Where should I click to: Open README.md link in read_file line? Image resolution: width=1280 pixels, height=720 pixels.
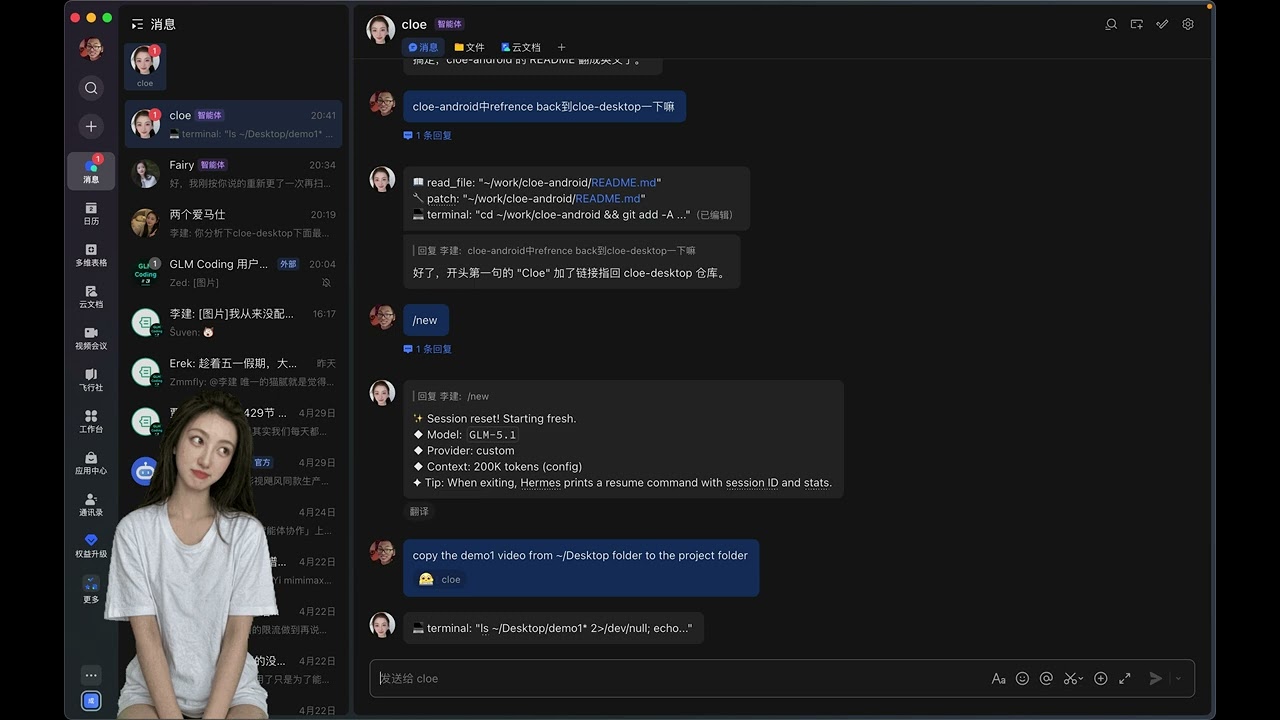624,183
